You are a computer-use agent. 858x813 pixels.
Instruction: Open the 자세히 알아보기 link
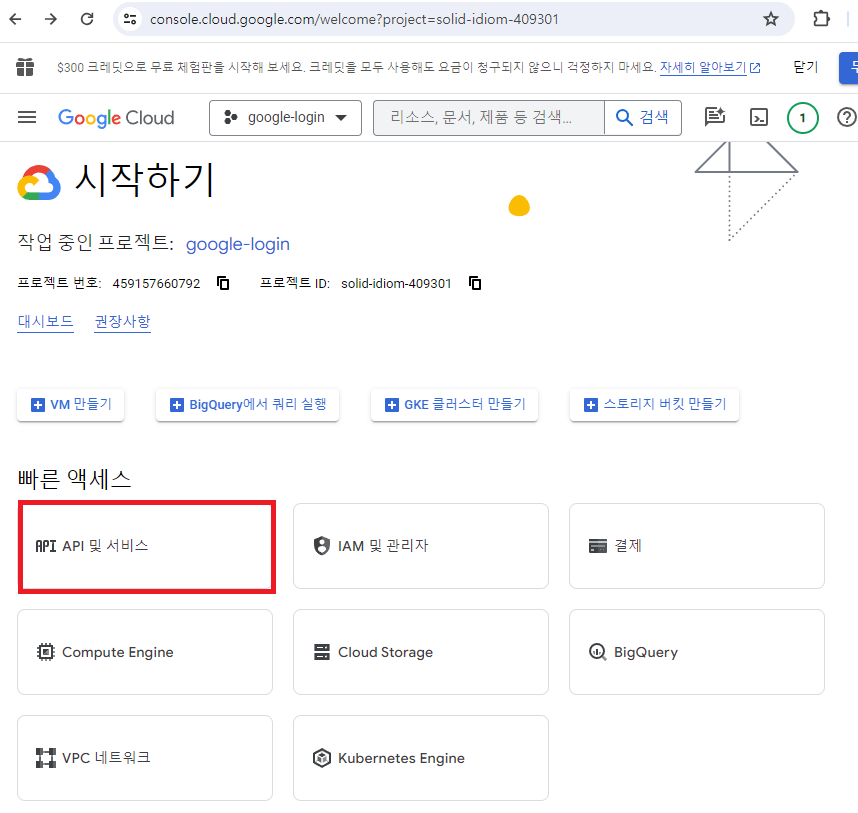click(x=710, y=67)
